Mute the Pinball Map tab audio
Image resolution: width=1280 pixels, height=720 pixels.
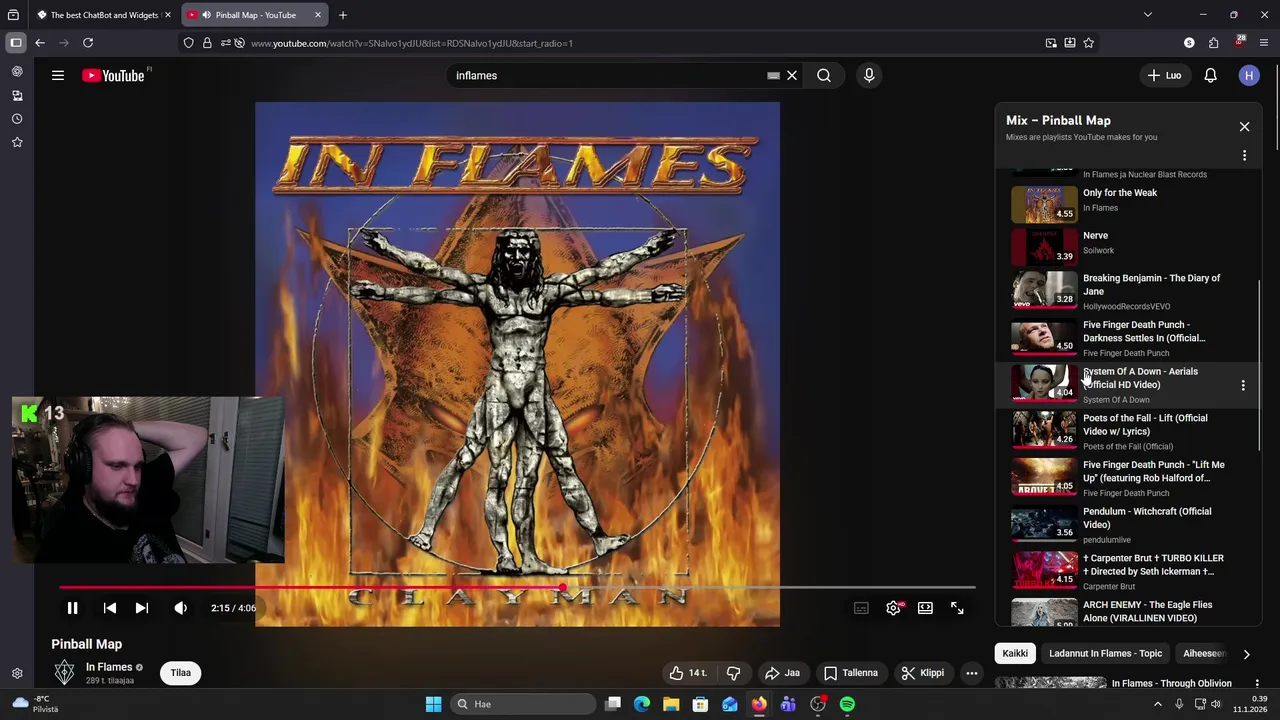205,15
